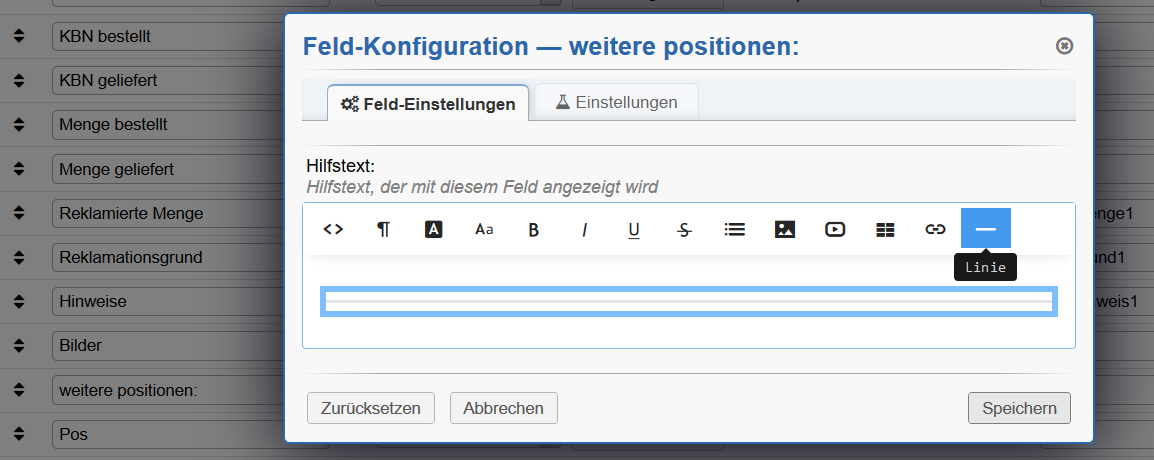Open the text color icon
The image size is (1154, 460).
point(433,229)
